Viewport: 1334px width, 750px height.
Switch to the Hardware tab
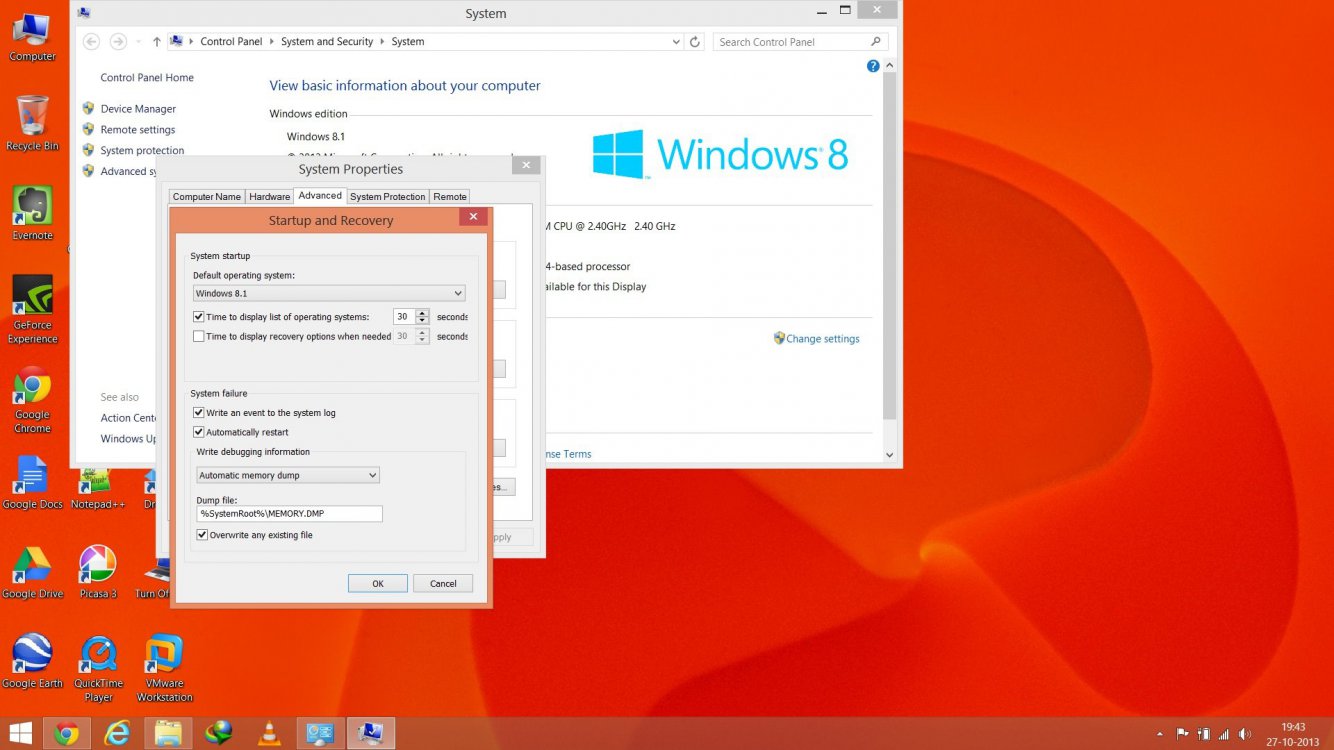(x=270, y=197)
